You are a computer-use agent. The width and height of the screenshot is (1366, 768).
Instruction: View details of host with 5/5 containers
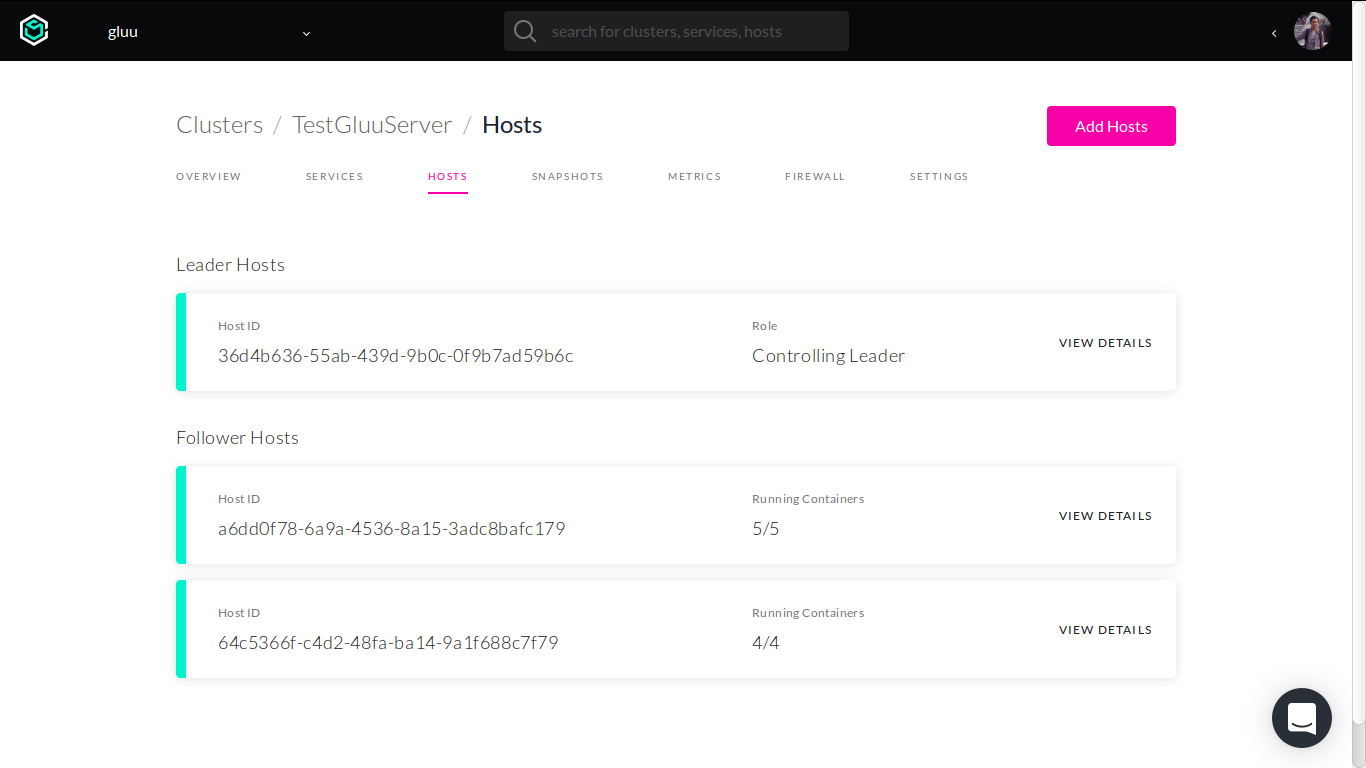pos(1105,516)
